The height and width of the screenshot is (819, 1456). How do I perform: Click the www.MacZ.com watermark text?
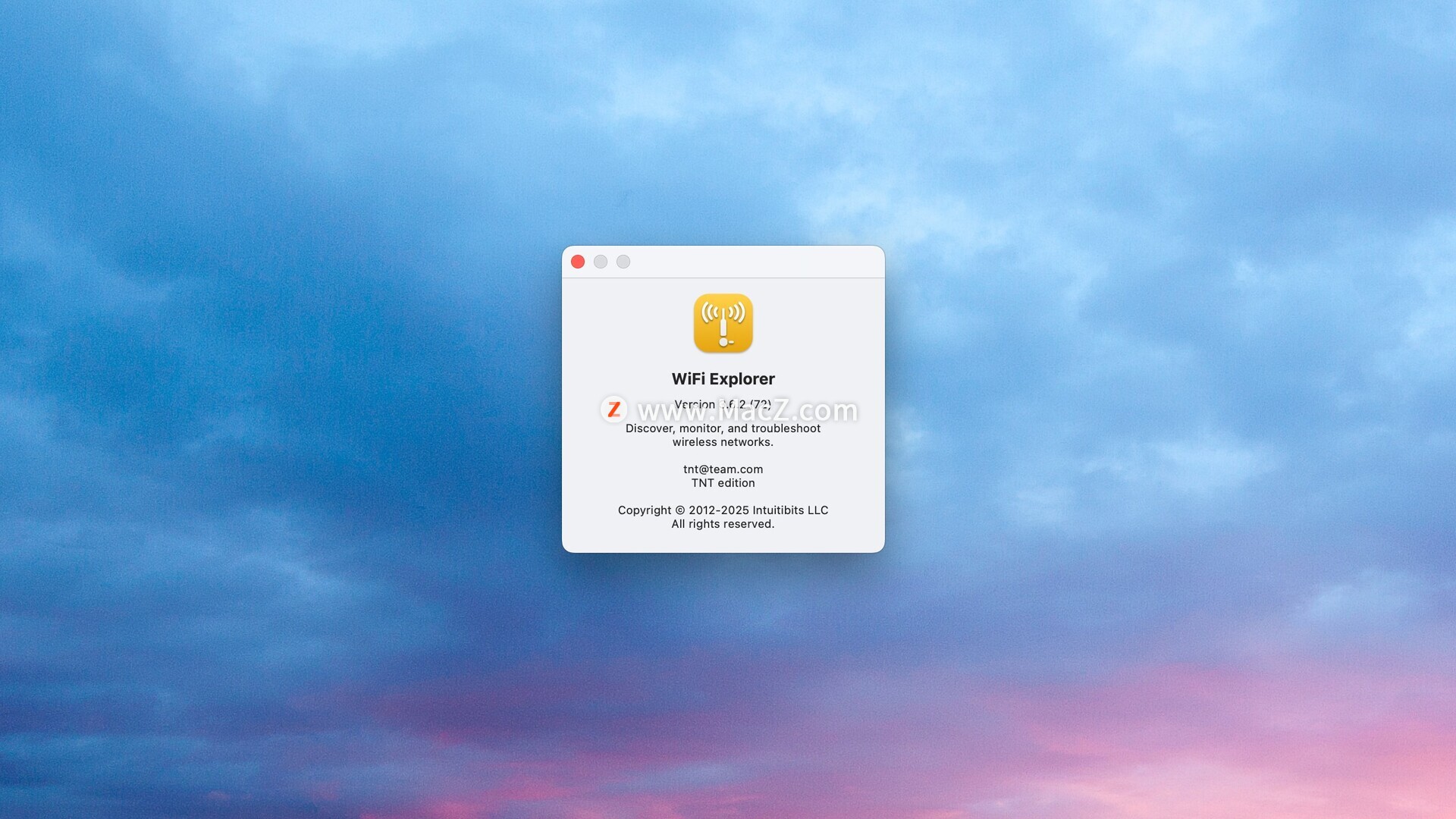(x=747, y=412)
